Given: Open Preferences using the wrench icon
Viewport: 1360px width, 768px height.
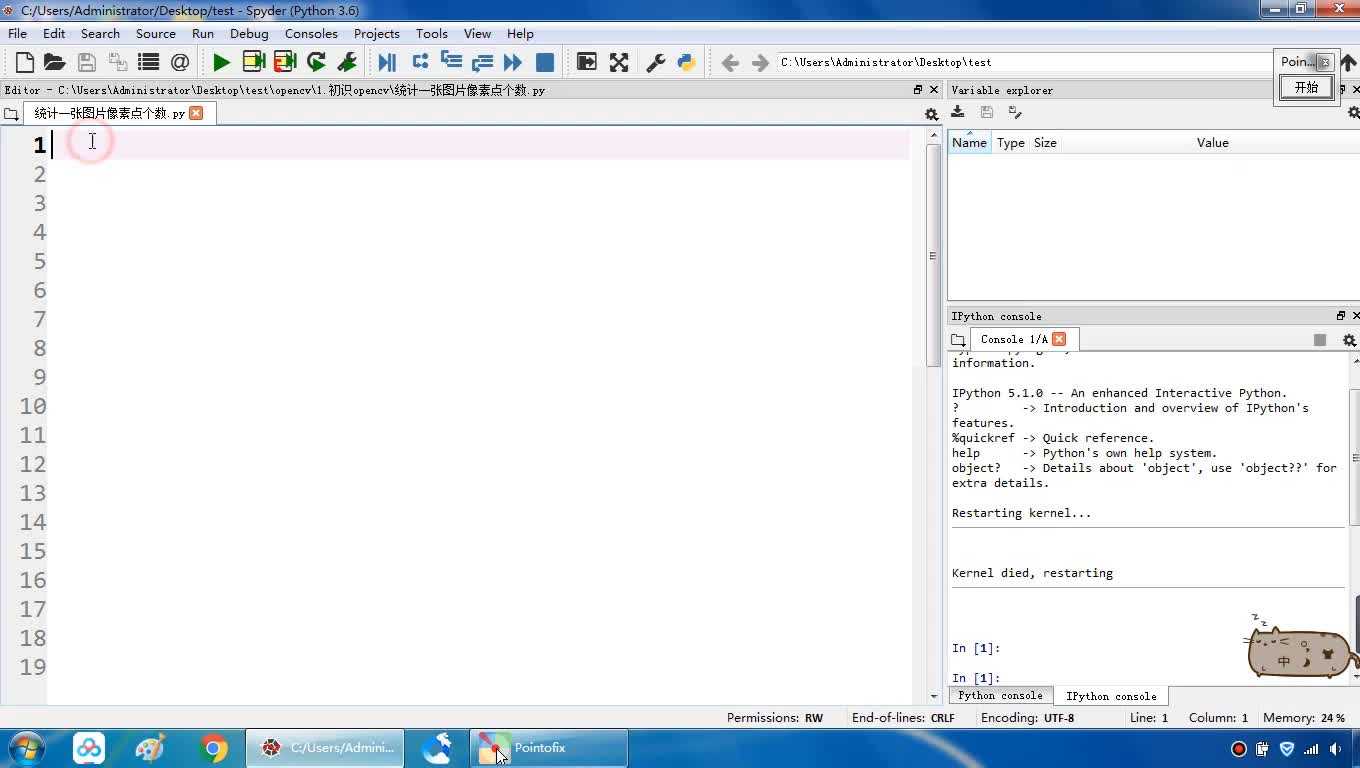Looking at the screenshot, I should 656,62.
